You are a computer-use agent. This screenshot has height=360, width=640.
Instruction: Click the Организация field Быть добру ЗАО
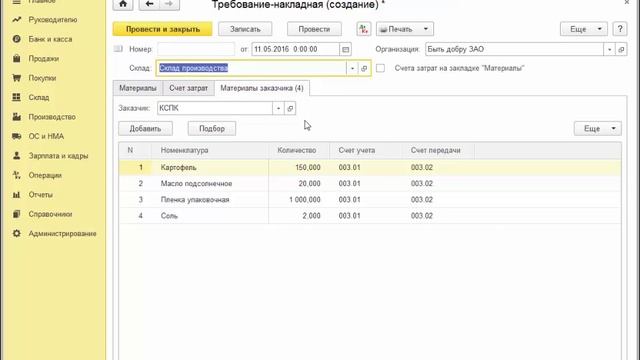pyautogui.click(x=514, y=49)
